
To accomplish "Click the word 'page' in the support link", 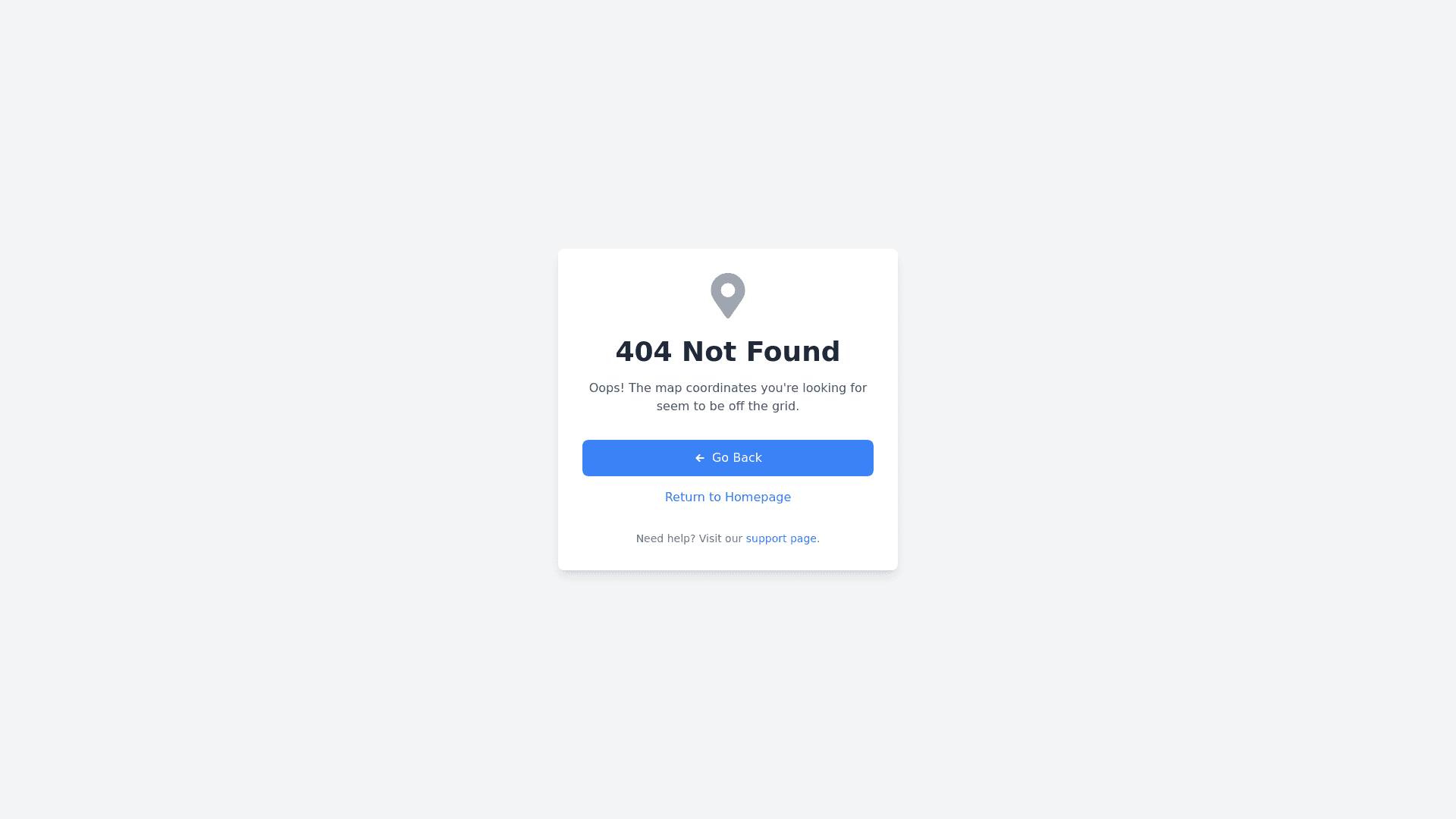I will [x=803, y=539].
